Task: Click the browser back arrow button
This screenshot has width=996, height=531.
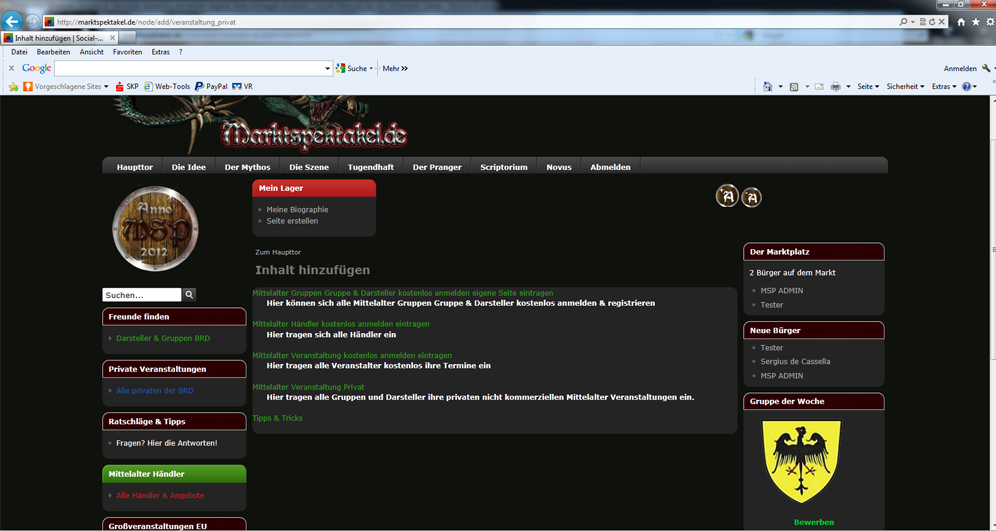Action: pyautogui.click(x=13, y=21)
